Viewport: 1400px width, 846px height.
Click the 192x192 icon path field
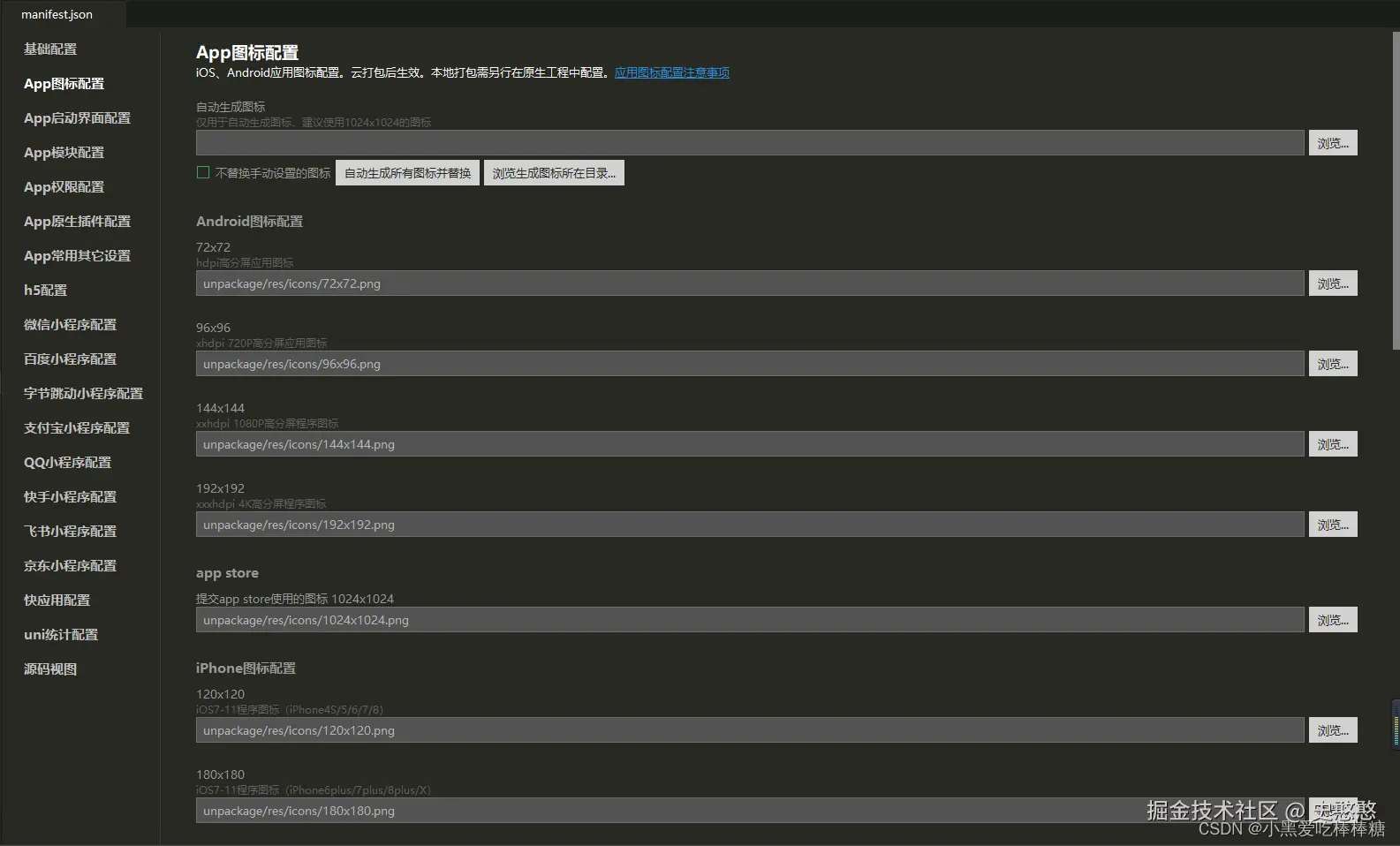click(750, 525)
